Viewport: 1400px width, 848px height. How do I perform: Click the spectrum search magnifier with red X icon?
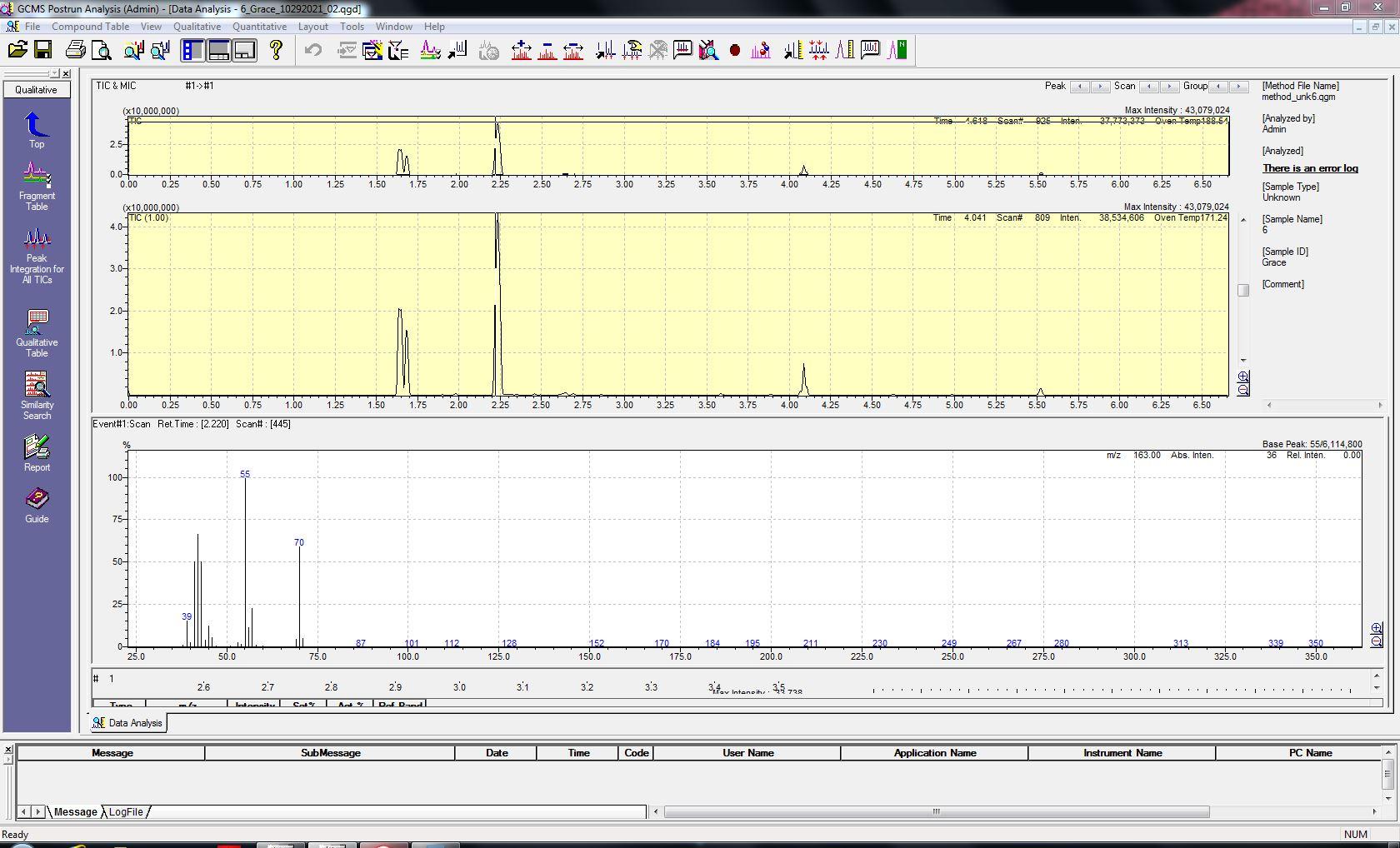708,50
